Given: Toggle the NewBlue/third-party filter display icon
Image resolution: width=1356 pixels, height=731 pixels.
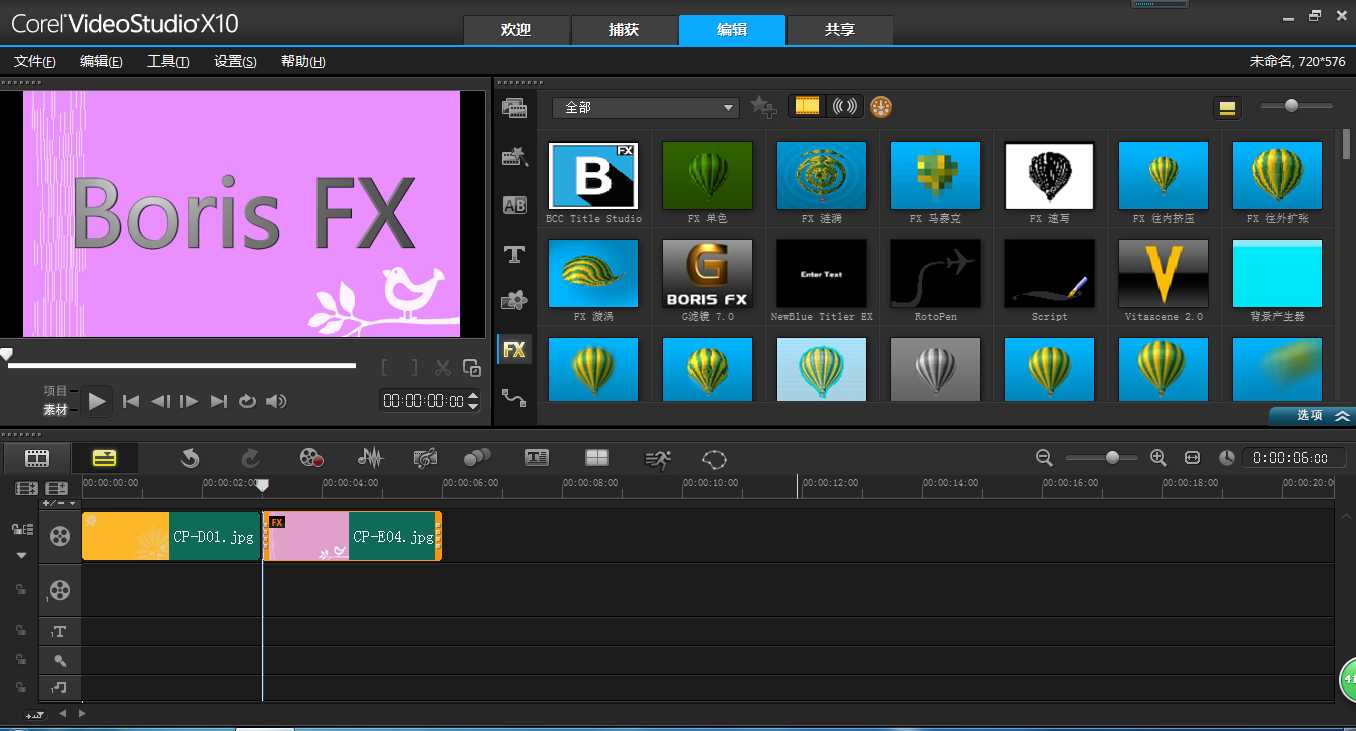Looking at the screenshot, I should [881, 106].
